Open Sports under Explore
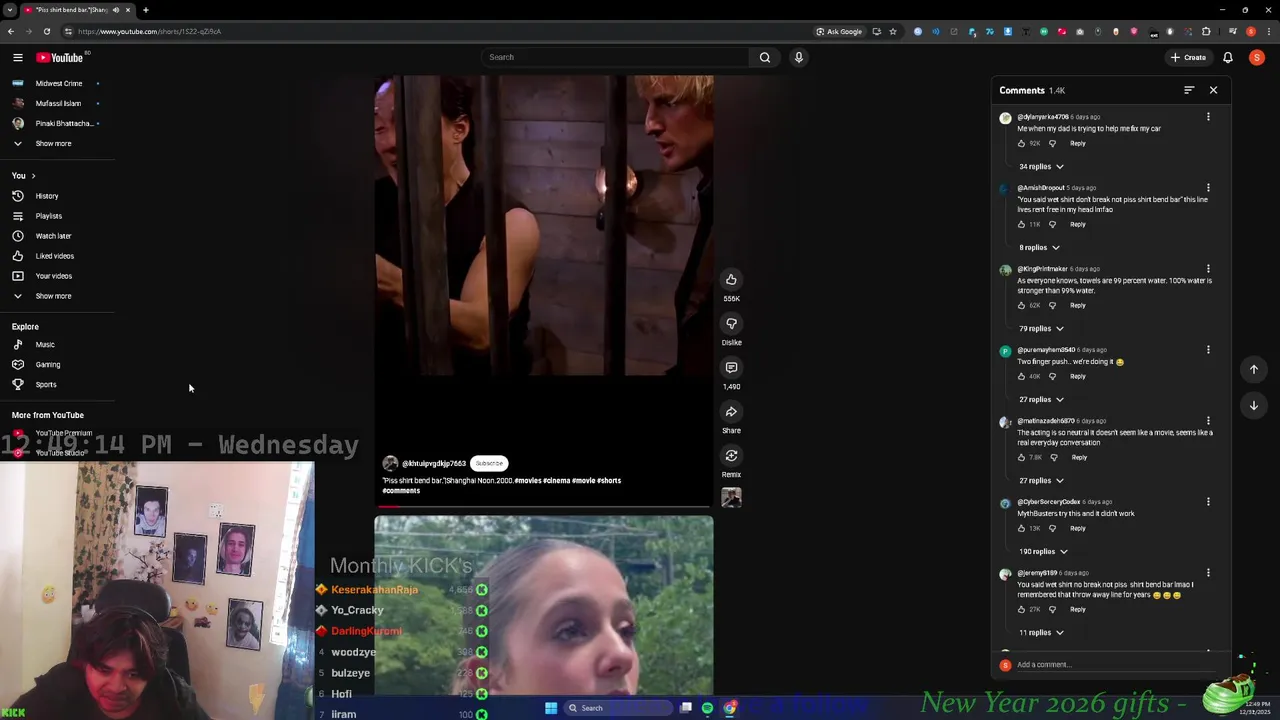Screen dimensions: 1280x720 (x=46, y=385)
